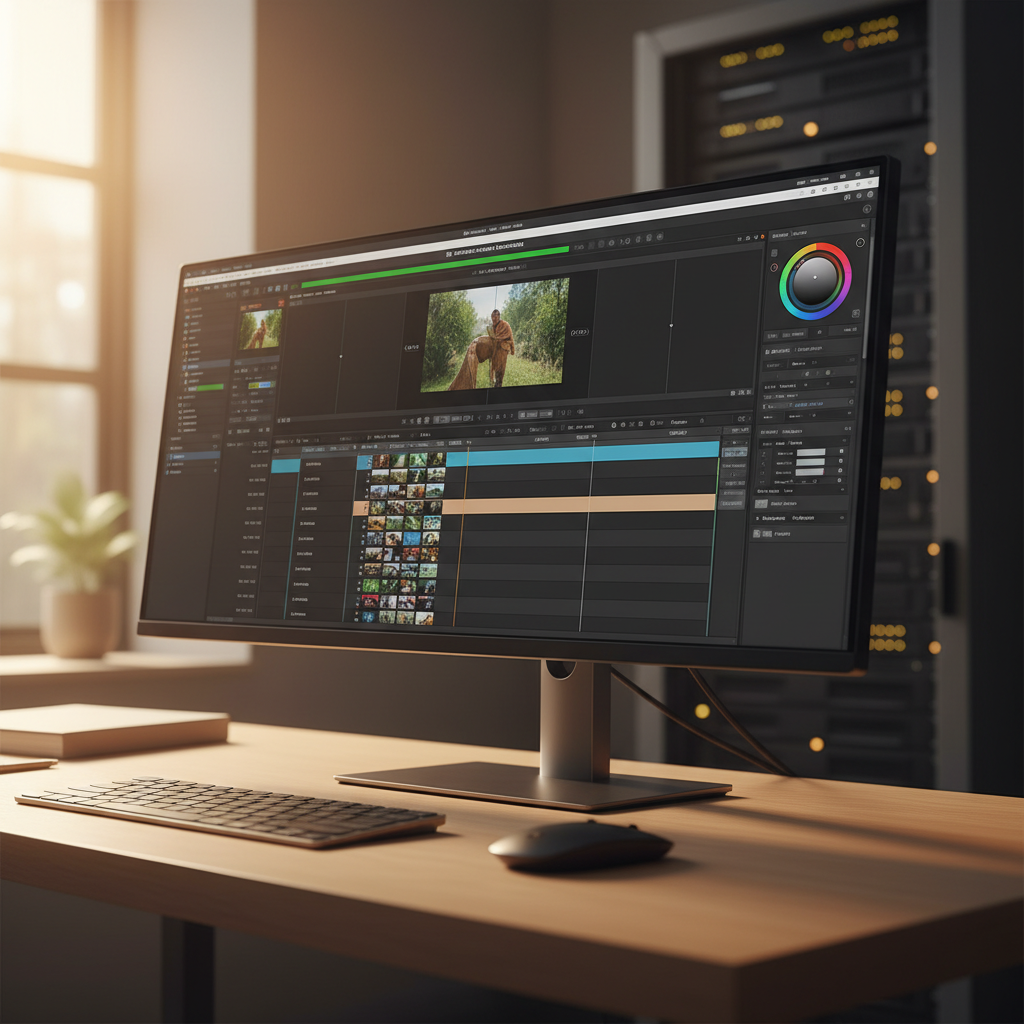The image size is (1024, 1024).
Task: Click the green level bar in the left sidebar list
Action: 210,388
